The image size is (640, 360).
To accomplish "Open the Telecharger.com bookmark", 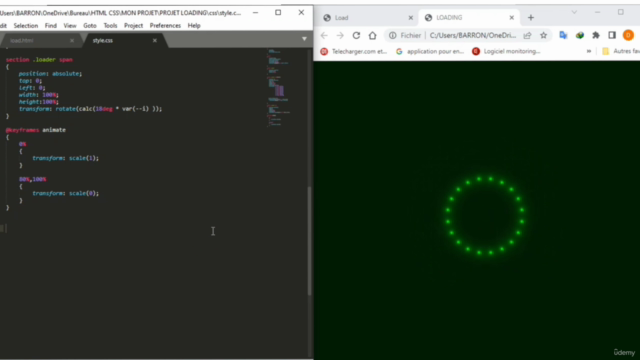I will point(353,51).
